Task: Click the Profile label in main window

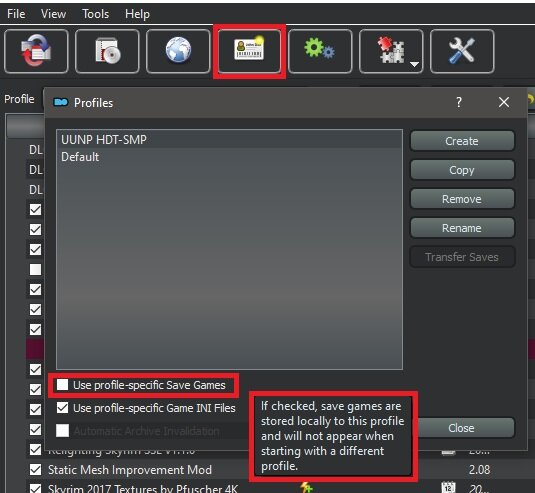Action: pyautogui.click(x=19, y=99)
